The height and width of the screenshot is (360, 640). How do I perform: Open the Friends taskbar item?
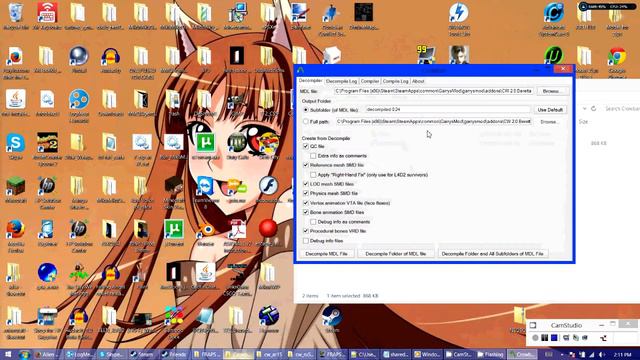coord(174,354)
